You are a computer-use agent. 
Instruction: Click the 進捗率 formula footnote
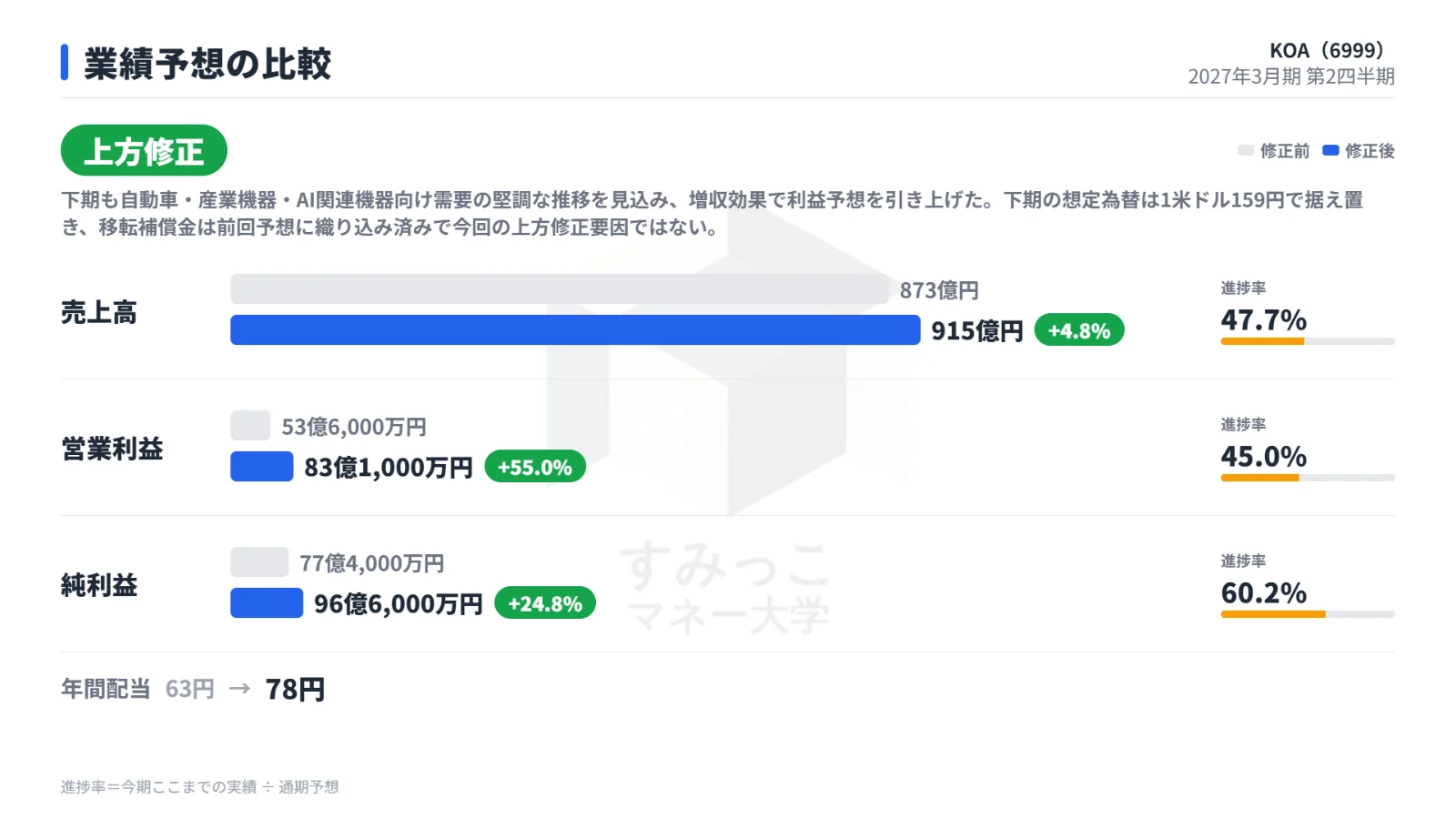pyautogui.click(x=200, y=786)
